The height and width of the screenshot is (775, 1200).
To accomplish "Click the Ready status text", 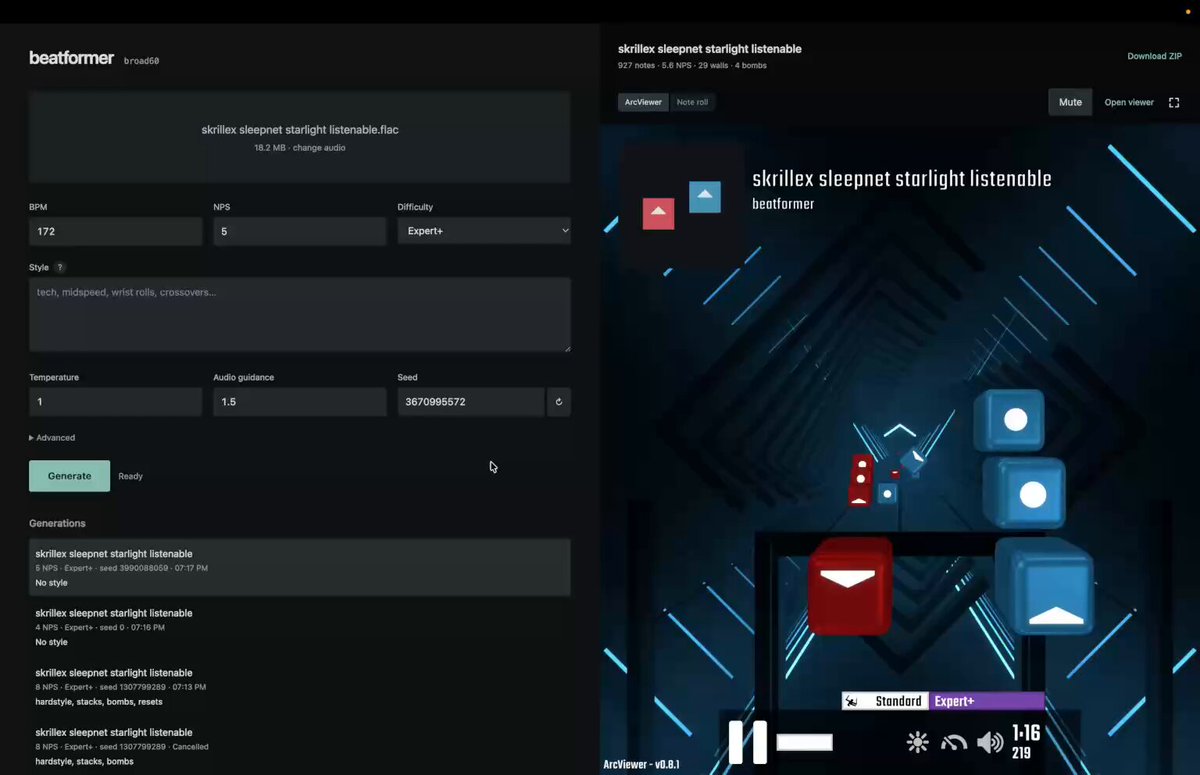I will [131, 476].
